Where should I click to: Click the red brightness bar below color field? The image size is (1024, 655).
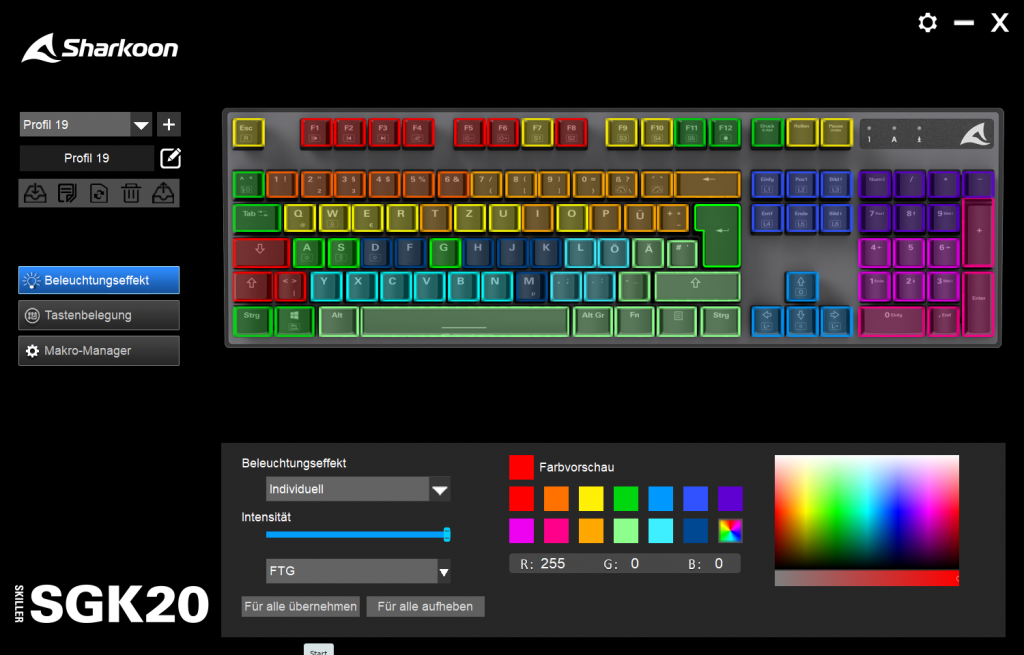click(x=867, y=578)
